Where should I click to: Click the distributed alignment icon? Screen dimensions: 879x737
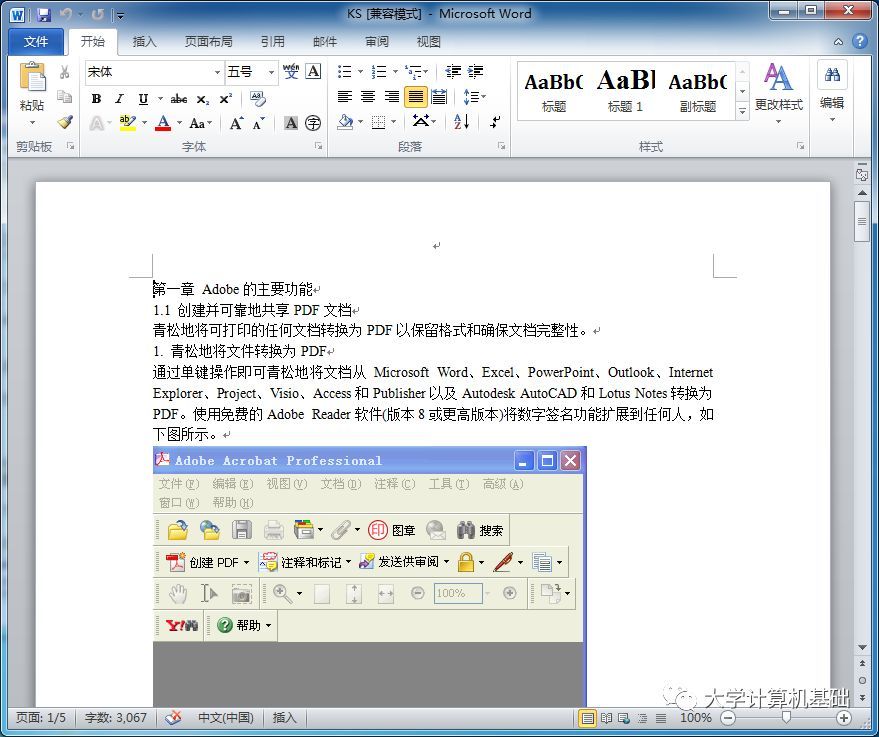click(x=439, y=97)
